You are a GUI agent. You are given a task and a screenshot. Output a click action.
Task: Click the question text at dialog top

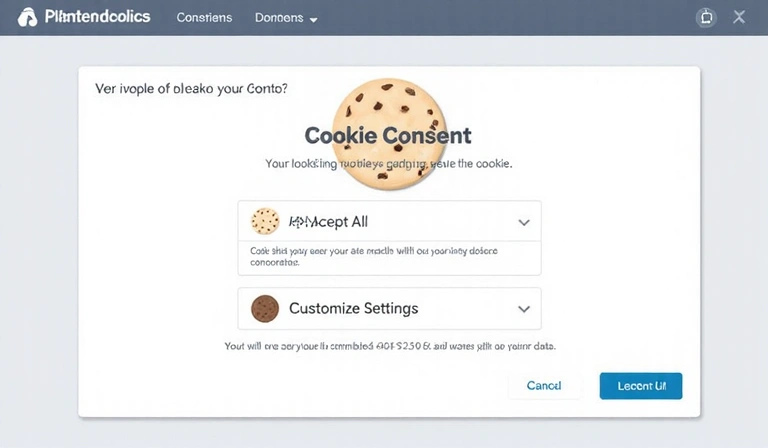pos(191,88)
